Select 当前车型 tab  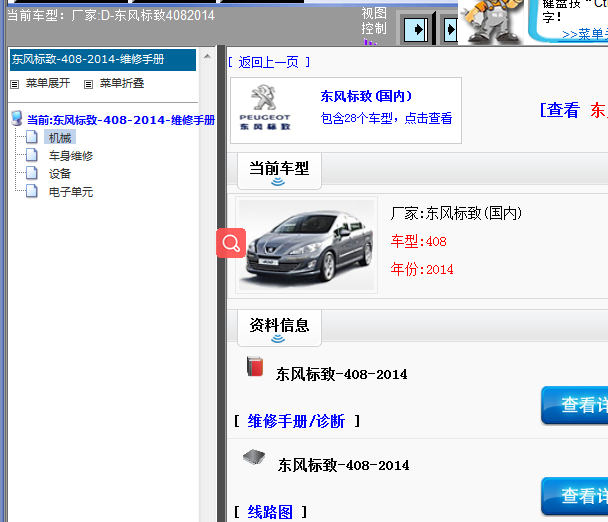279,171
